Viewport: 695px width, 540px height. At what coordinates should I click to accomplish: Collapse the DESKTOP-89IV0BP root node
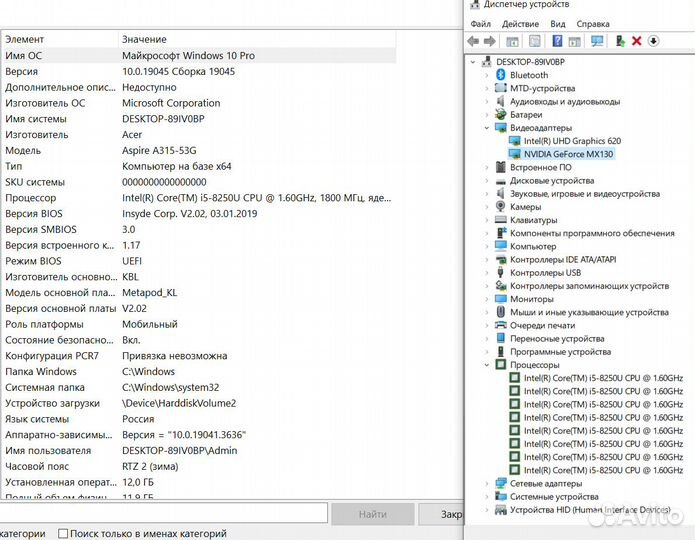473,62
